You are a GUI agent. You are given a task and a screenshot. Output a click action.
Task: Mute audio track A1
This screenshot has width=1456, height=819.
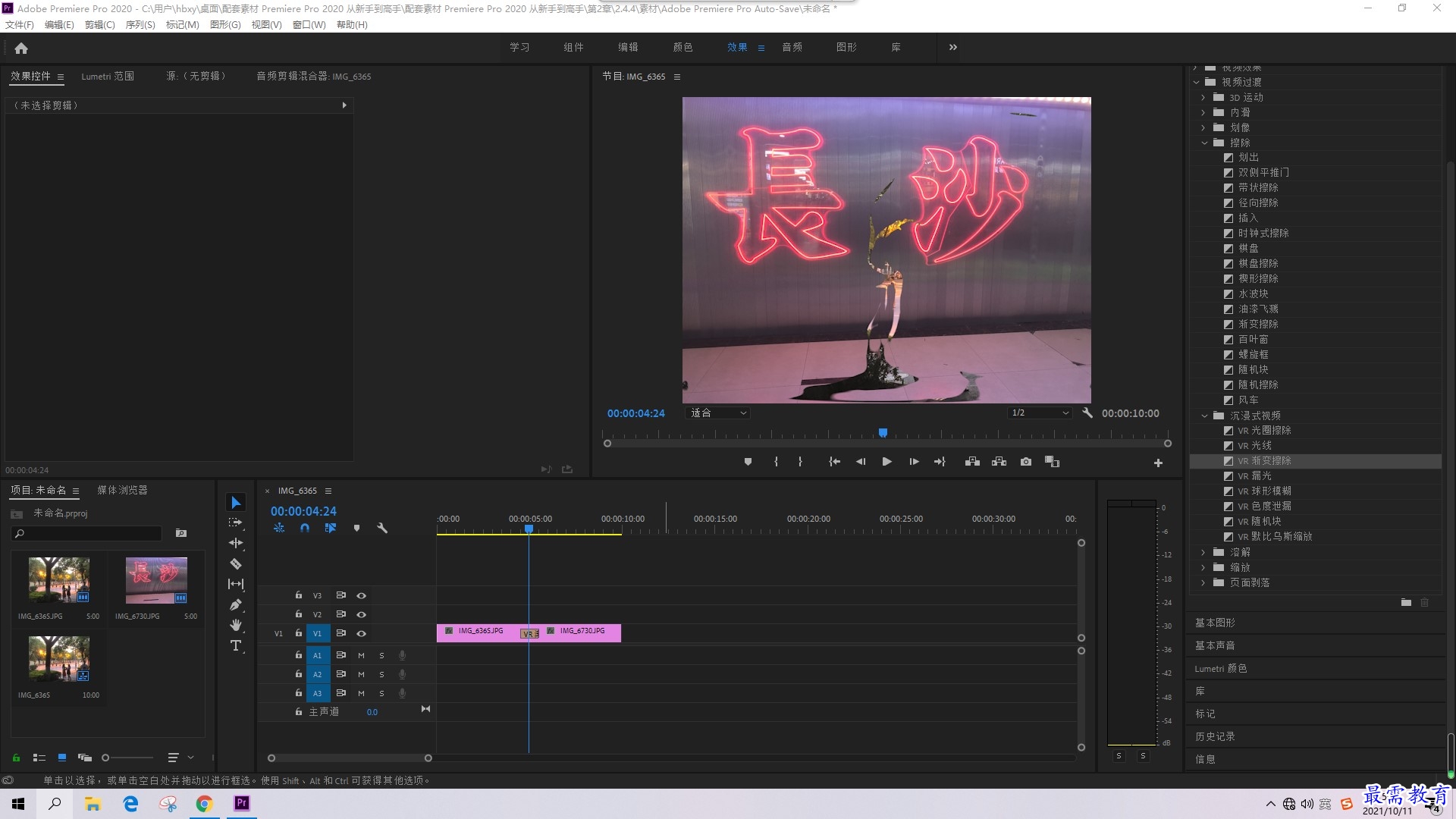[361, 655]
